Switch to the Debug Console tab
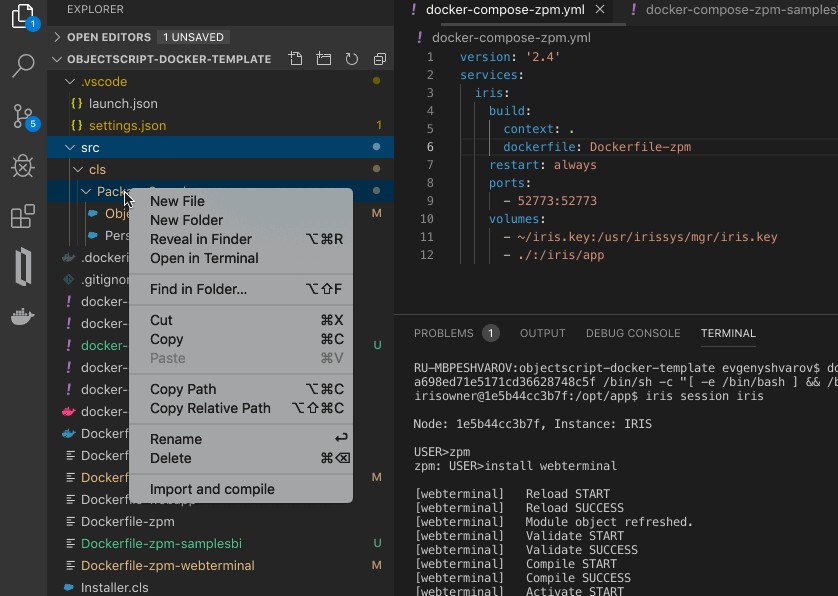This screenshot has width=838, height=596. 633,333
